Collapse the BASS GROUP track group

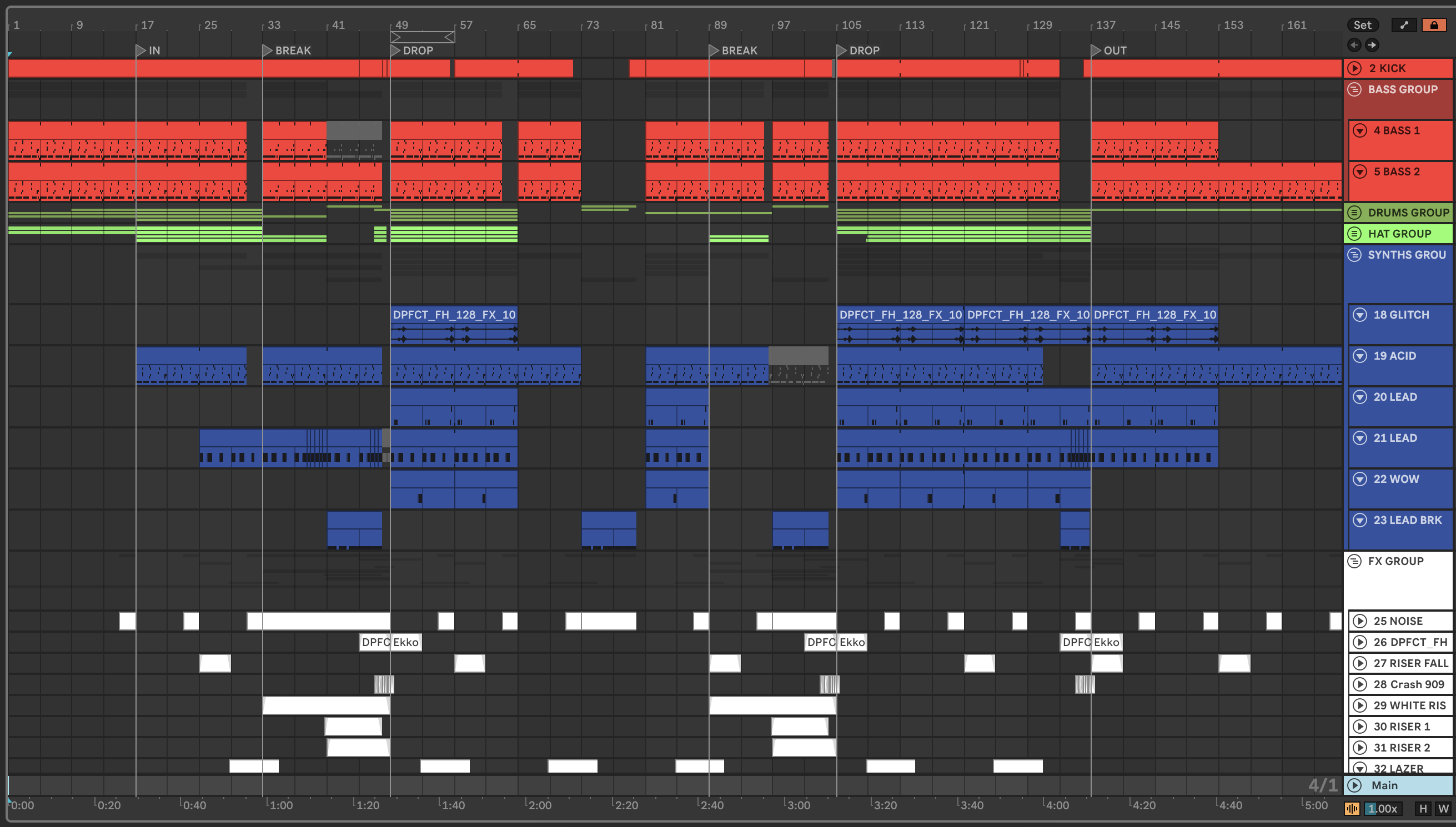click(x=1355, y=89)
